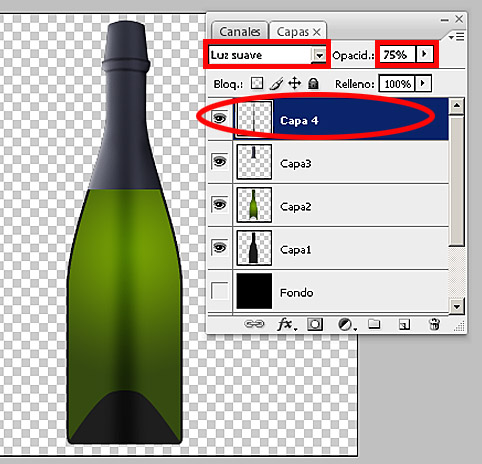
Task: Select the Capa 4 layer name
Action: click(x=299, y=120)
